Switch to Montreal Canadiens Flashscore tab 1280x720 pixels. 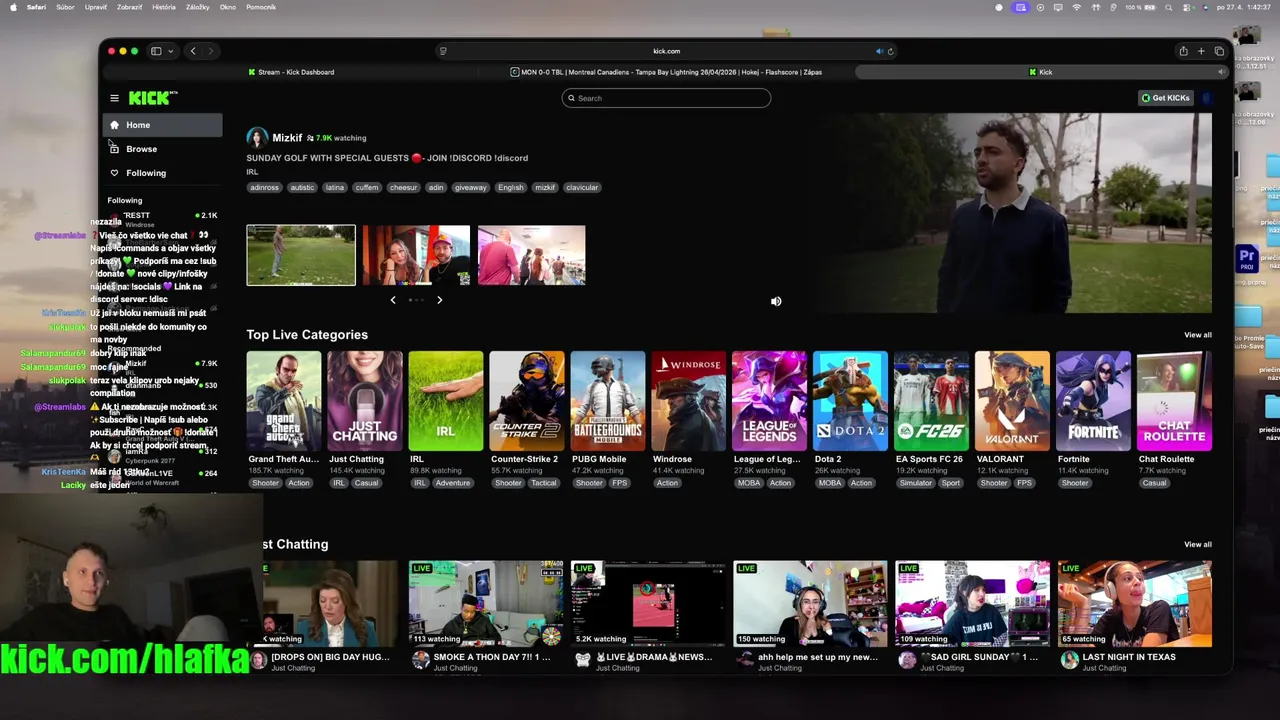pos(666,72)
